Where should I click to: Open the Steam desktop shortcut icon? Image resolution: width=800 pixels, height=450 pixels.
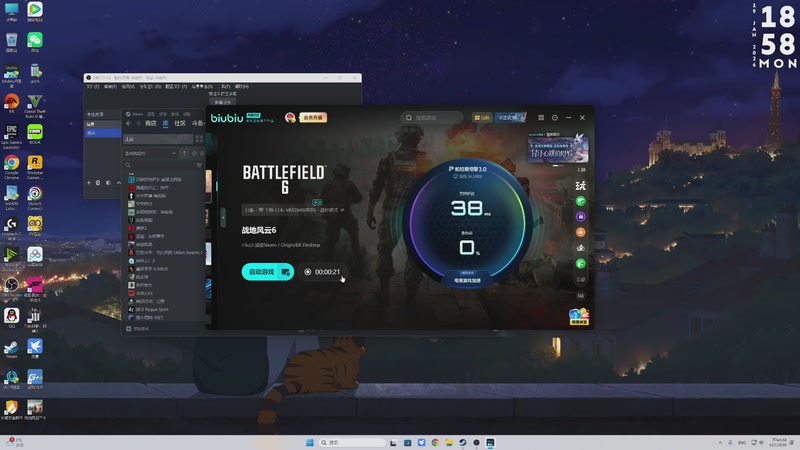[x=12, y=349]
